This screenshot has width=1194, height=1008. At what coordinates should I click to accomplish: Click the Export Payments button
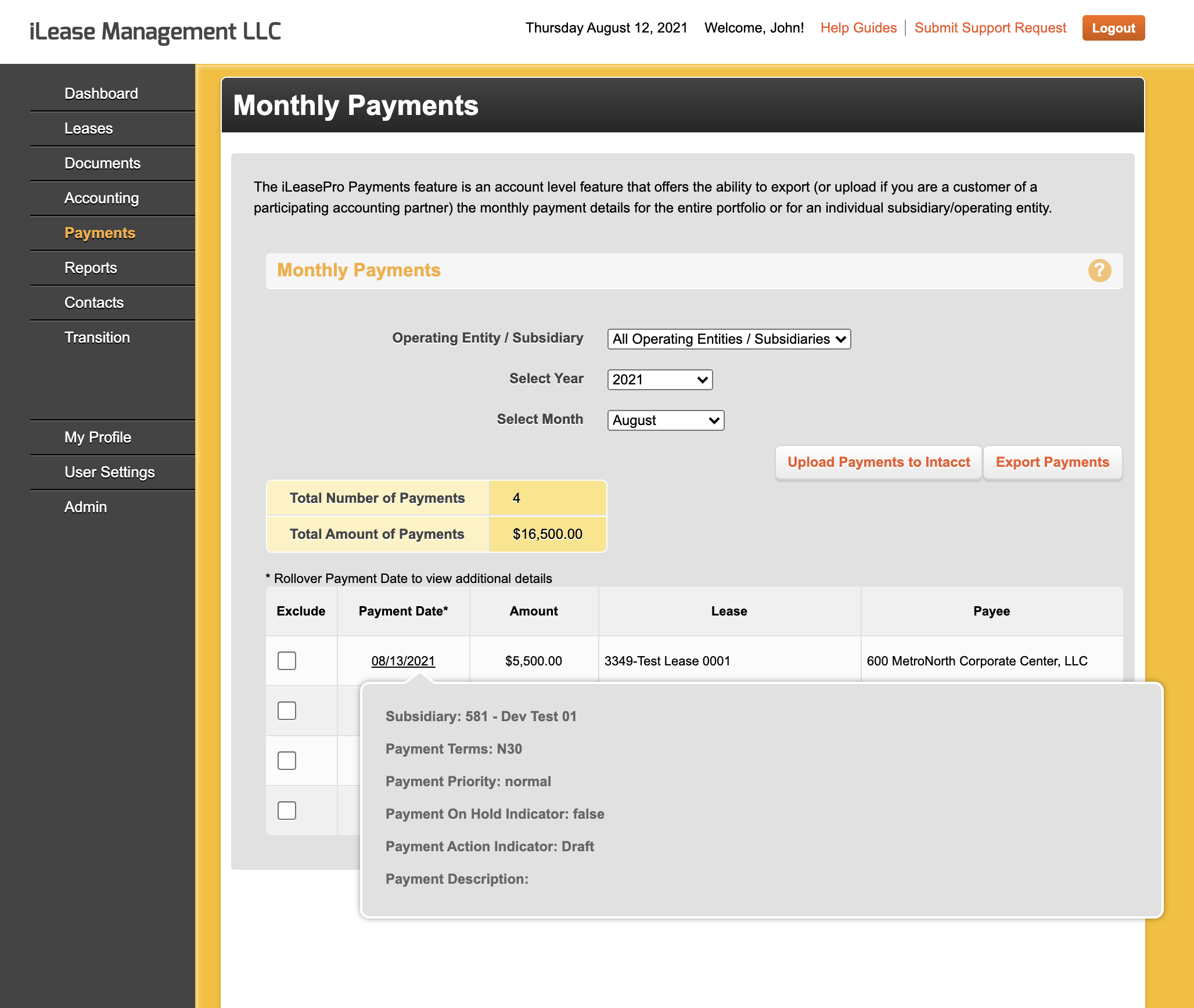[1052, 462]
